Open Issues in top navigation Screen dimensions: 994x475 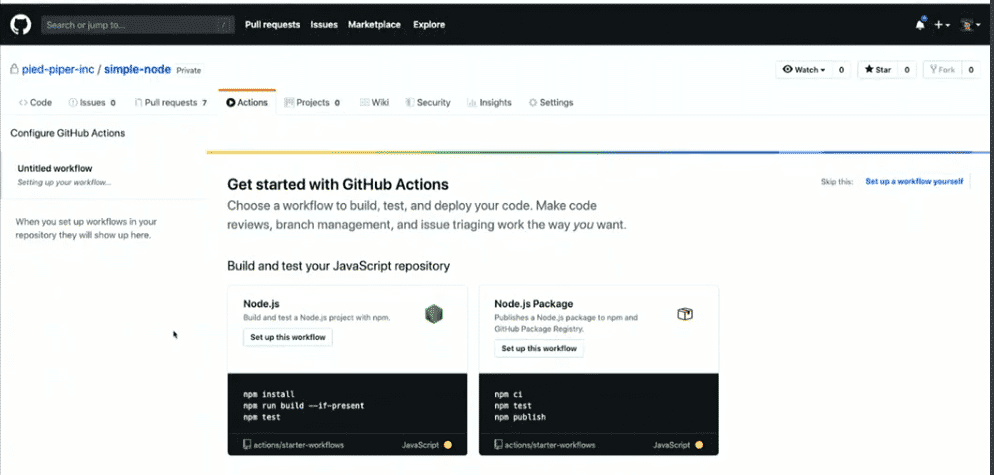click(324, 25)
